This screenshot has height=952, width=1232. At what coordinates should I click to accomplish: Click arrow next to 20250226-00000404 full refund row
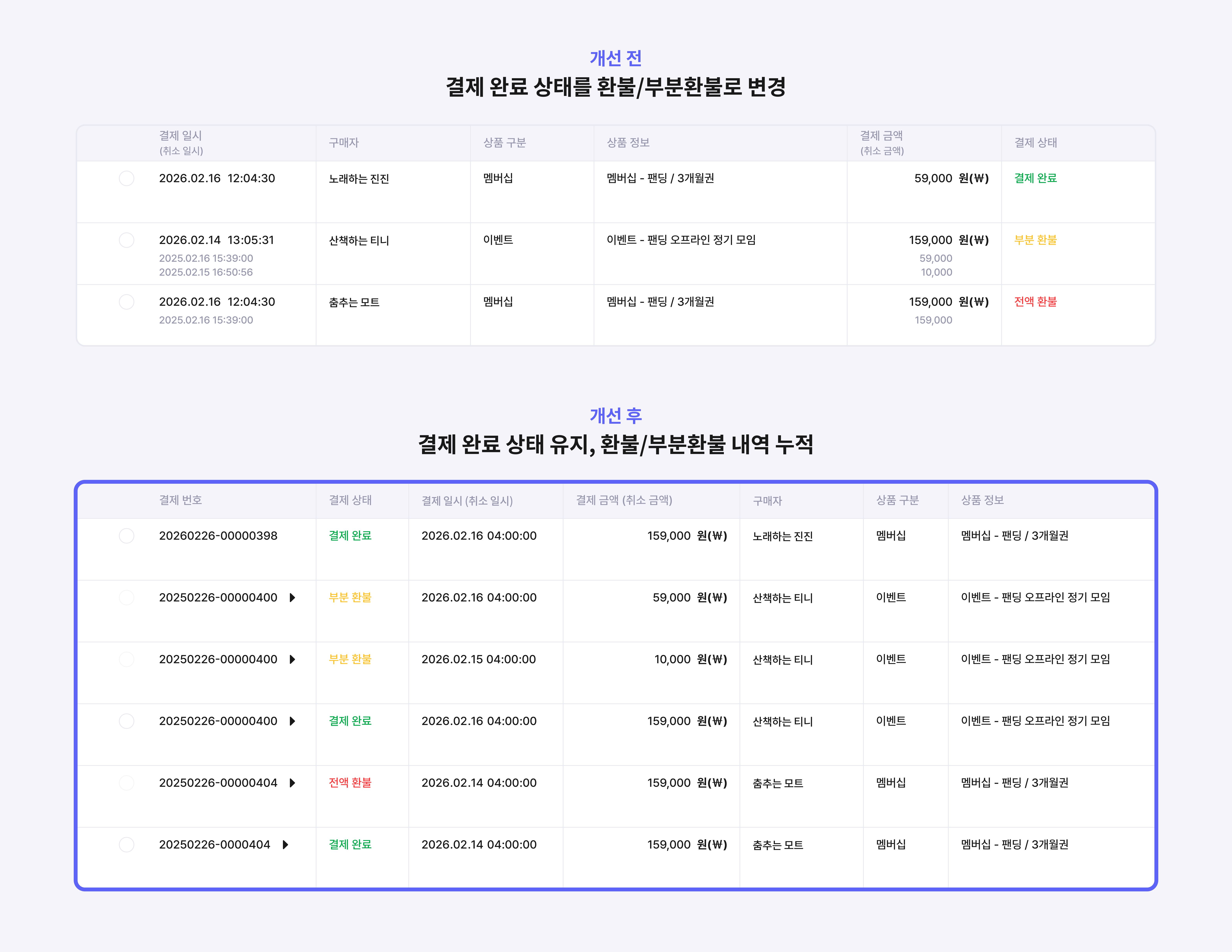click(292, 783)
